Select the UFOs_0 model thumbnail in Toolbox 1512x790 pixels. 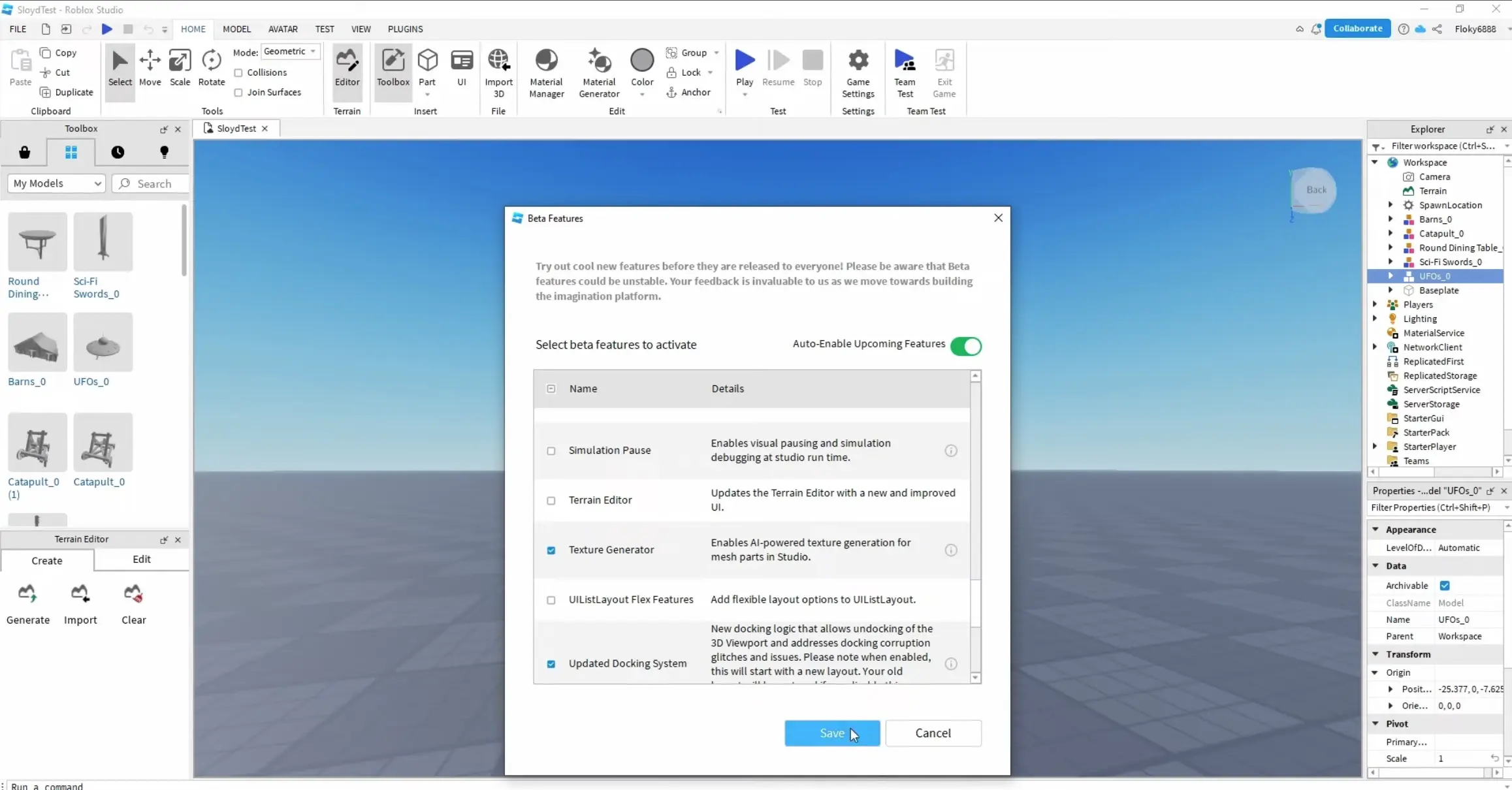pyautogui.click(x=103, y=342)
